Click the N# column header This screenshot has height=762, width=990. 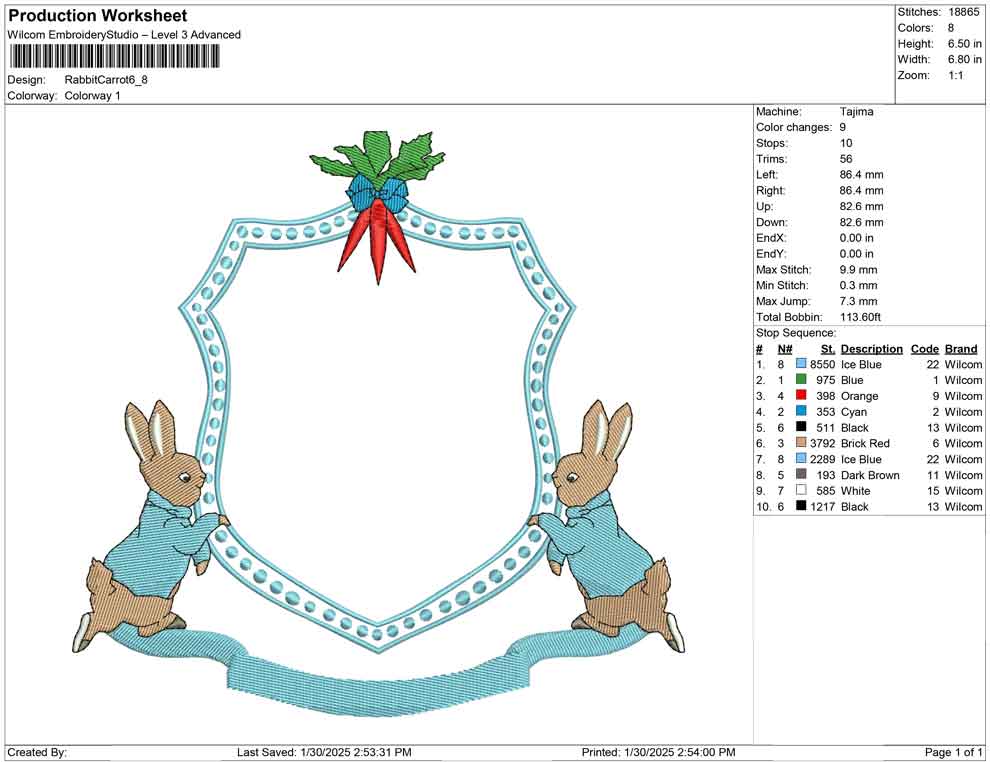pos(785,349)
